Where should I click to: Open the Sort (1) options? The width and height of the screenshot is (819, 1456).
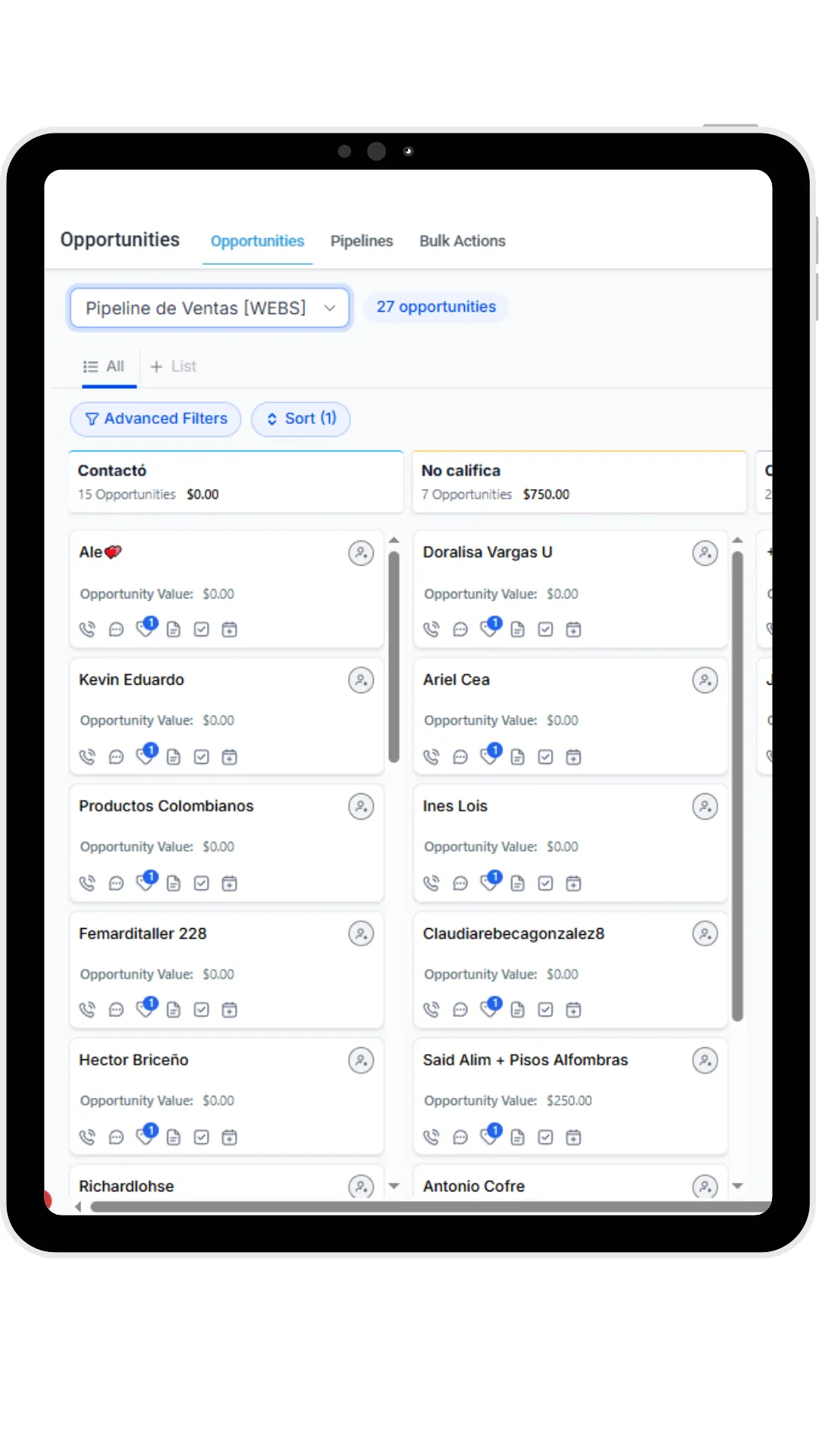coord(301,419)
